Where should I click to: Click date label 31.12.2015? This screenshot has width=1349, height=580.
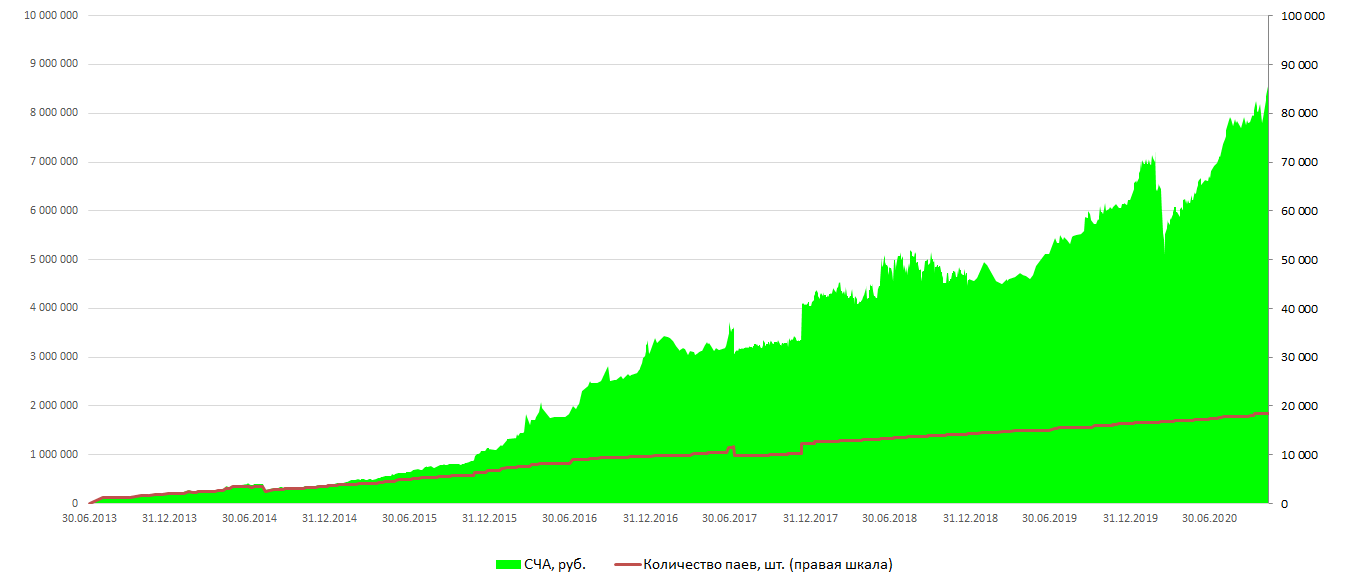pyautogui.click(x=489, y=519)
